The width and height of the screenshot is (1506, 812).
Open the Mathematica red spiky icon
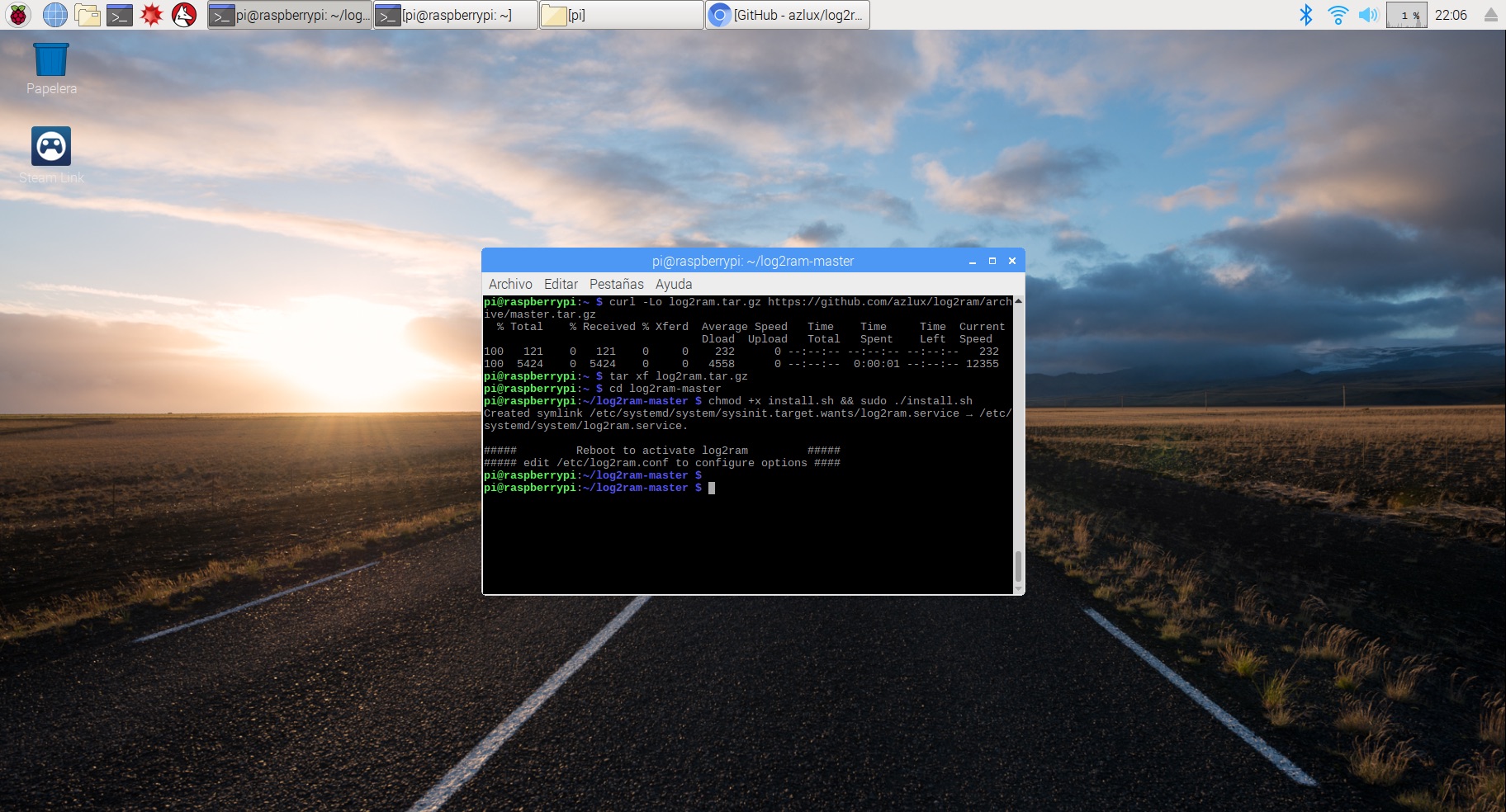(x=152, y=15)
